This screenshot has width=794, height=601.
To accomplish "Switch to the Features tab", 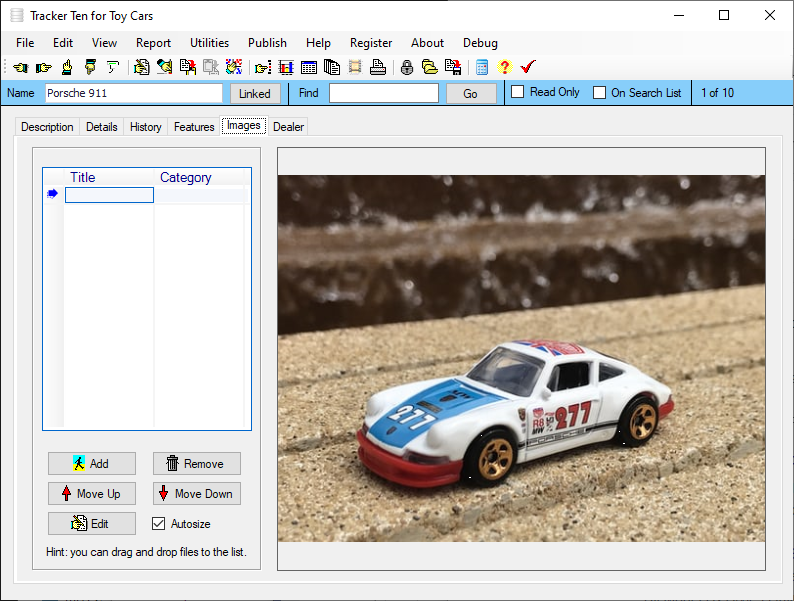I will coord(194,127).
